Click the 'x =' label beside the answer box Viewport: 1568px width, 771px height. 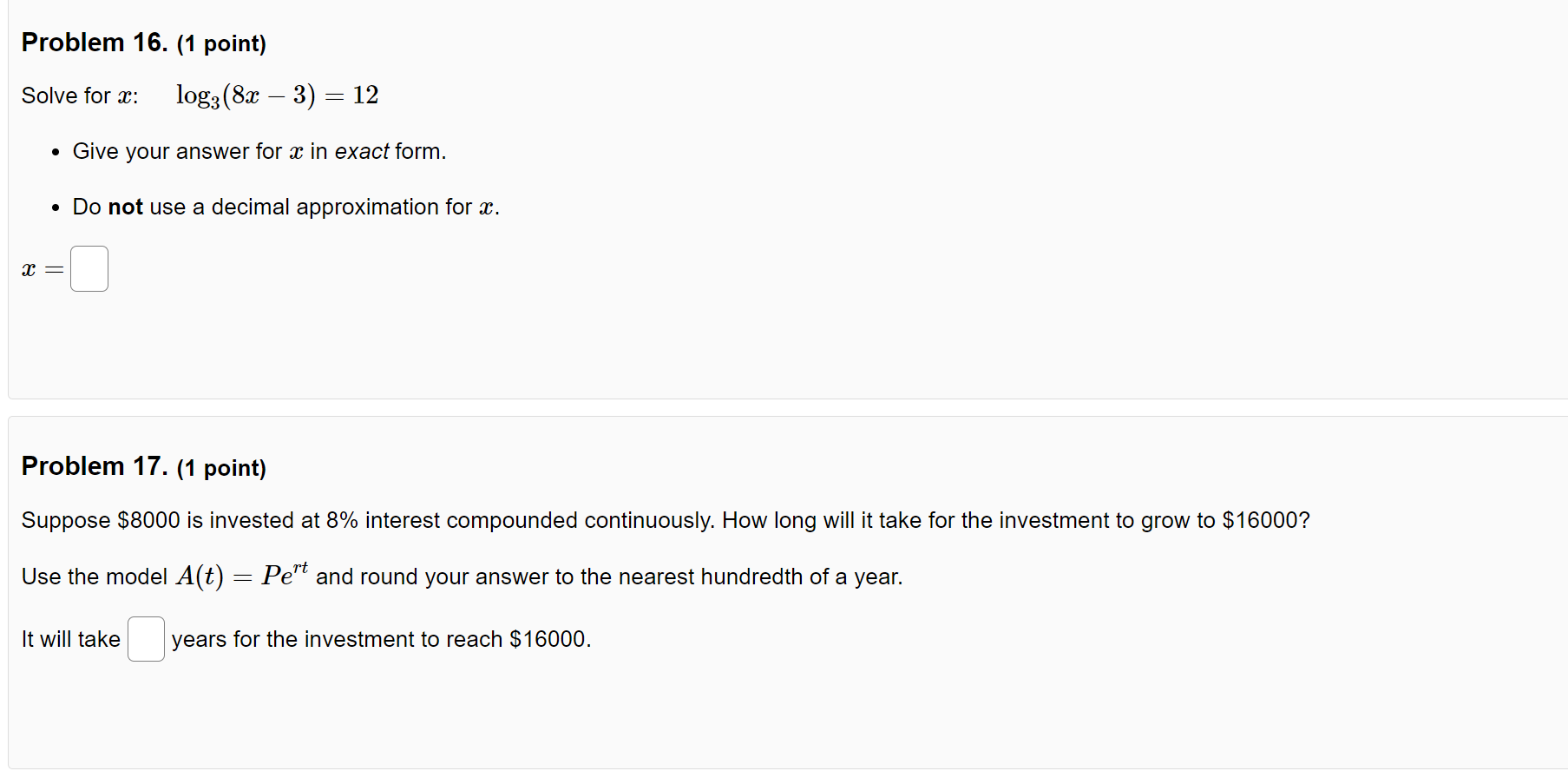tap(43, 269)
